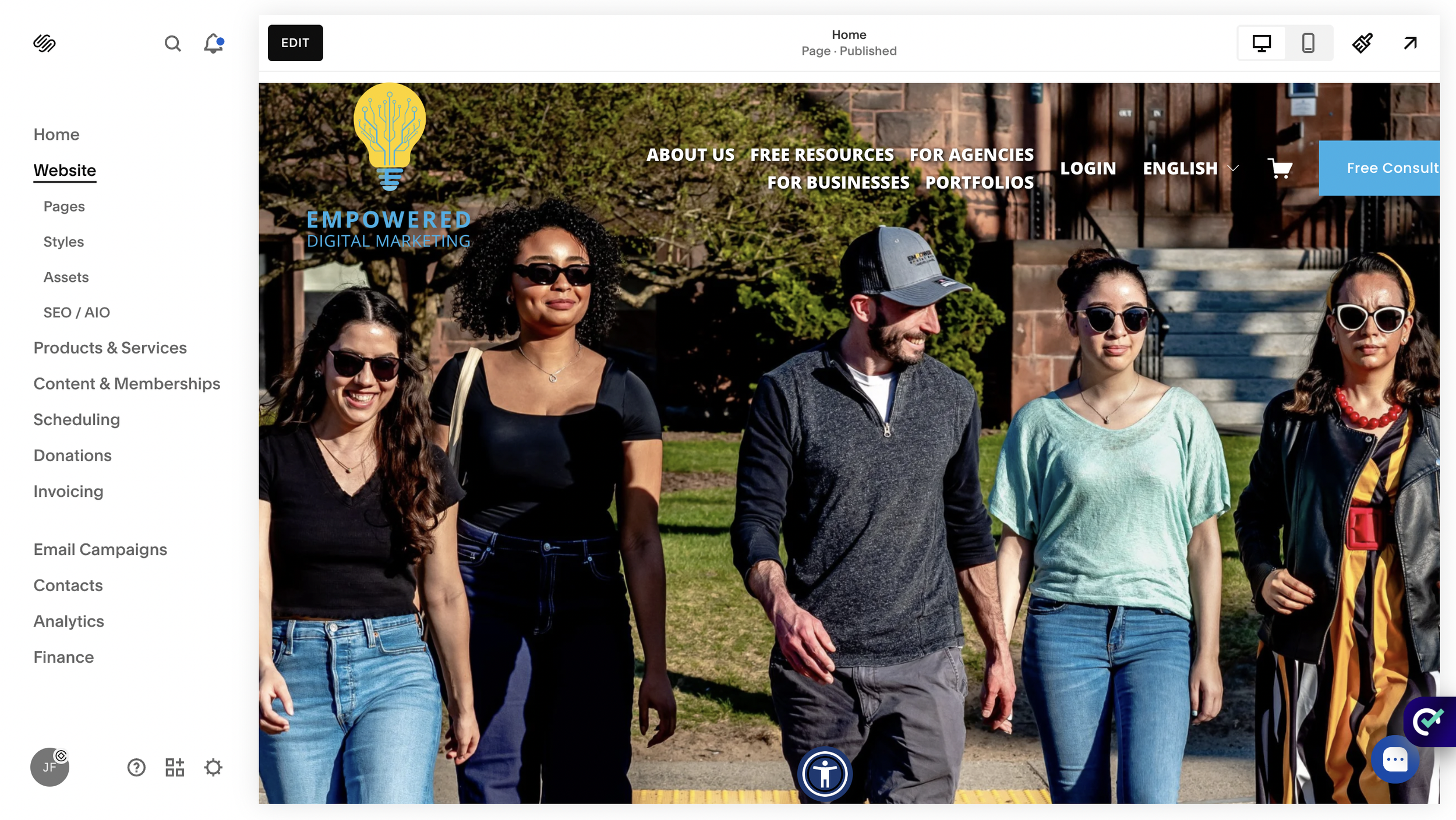The width and height of the screenshot is (1456, 820).
Task: Open Pages in the Website menu
Action: pyautogui.click(x=64, y=207)
